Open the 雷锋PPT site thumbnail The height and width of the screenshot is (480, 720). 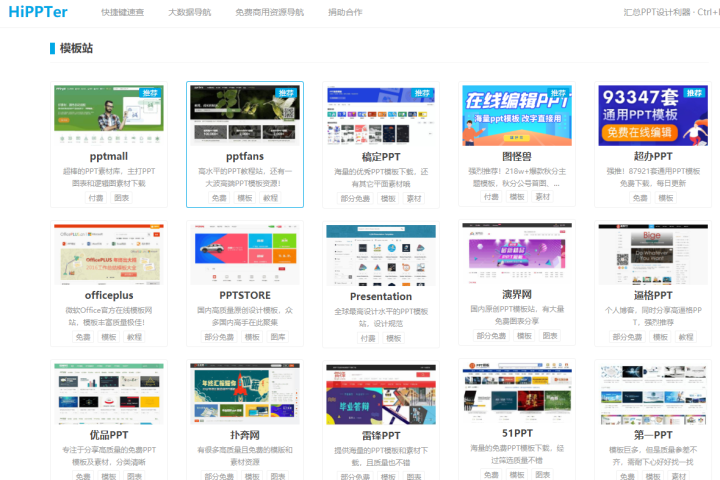point(381,394)
